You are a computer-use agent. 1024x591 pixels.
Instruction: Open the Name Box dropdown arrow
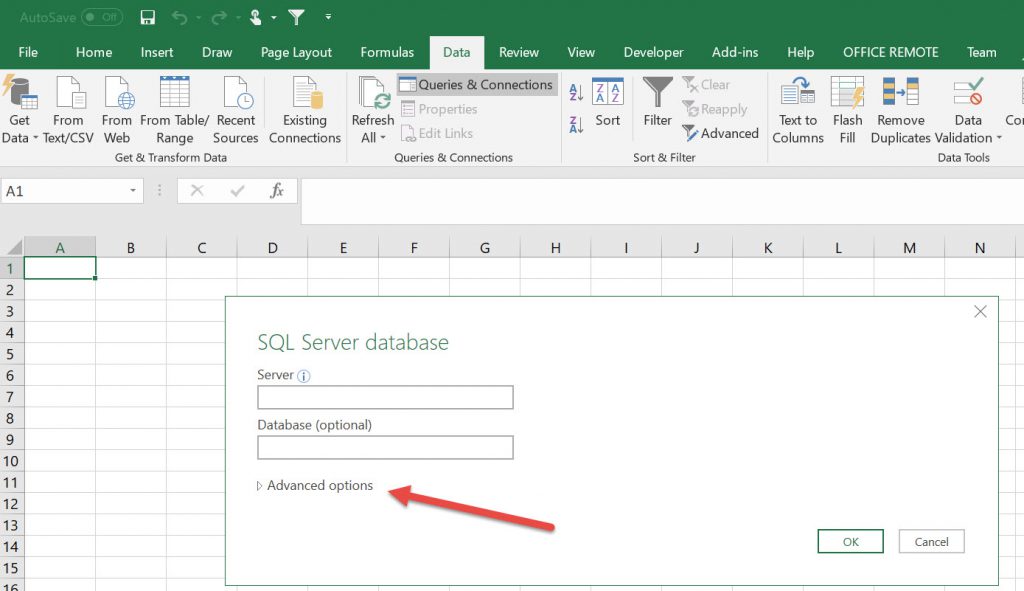click(x=133, y=191)
